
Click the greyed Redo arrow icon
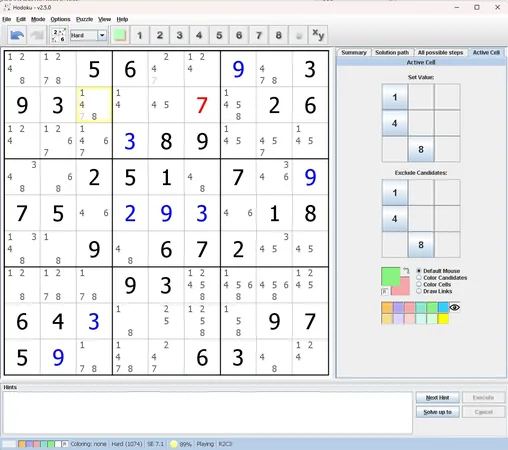[37, 35]
